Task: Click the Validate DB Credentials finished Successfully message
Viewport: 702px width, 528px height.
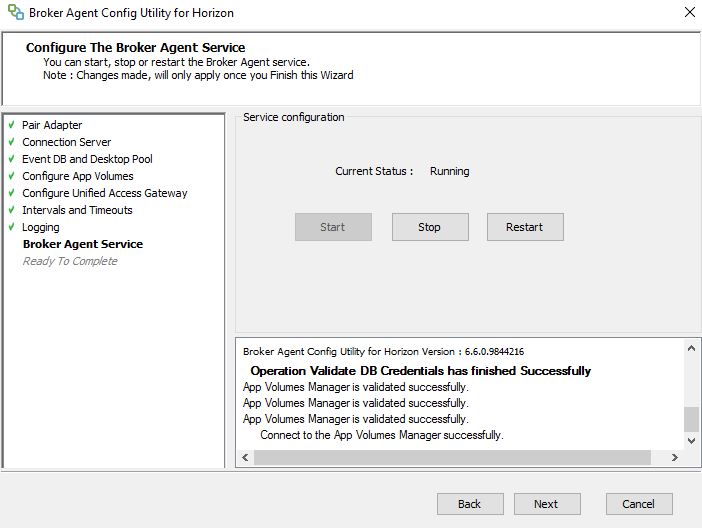Action: [x=420, y=371]
